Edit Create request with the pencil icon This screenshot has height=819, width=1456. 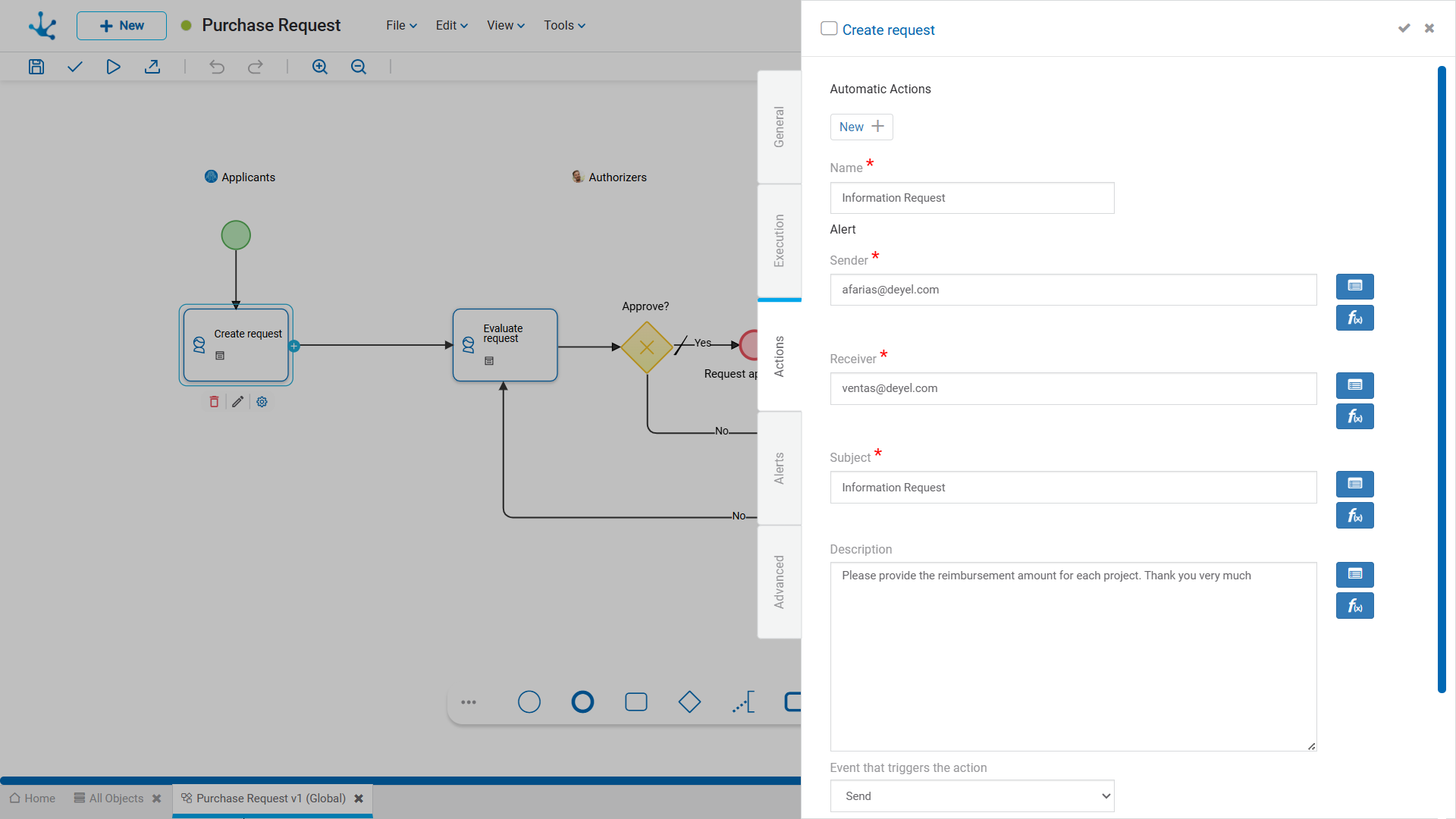237,402
